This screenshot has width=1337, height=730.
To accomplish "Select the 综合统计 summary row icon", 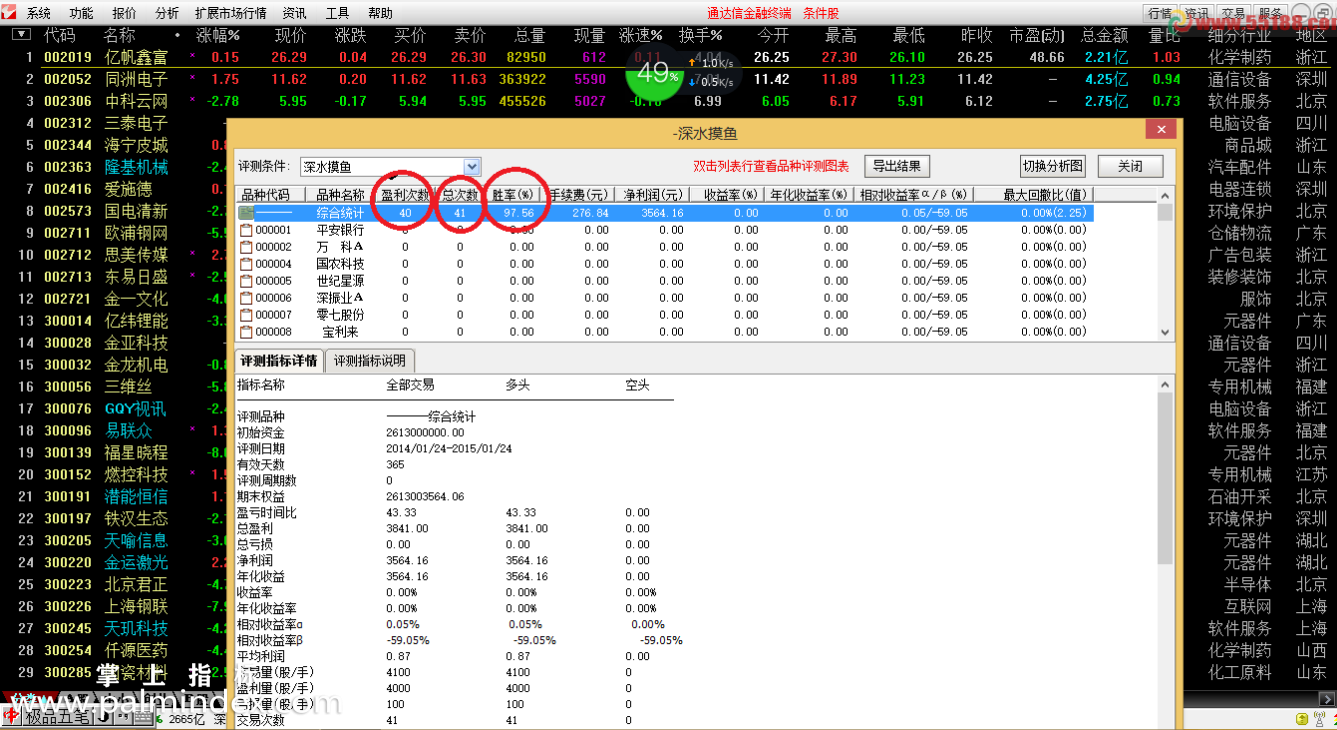I will (x=246, y=213).
